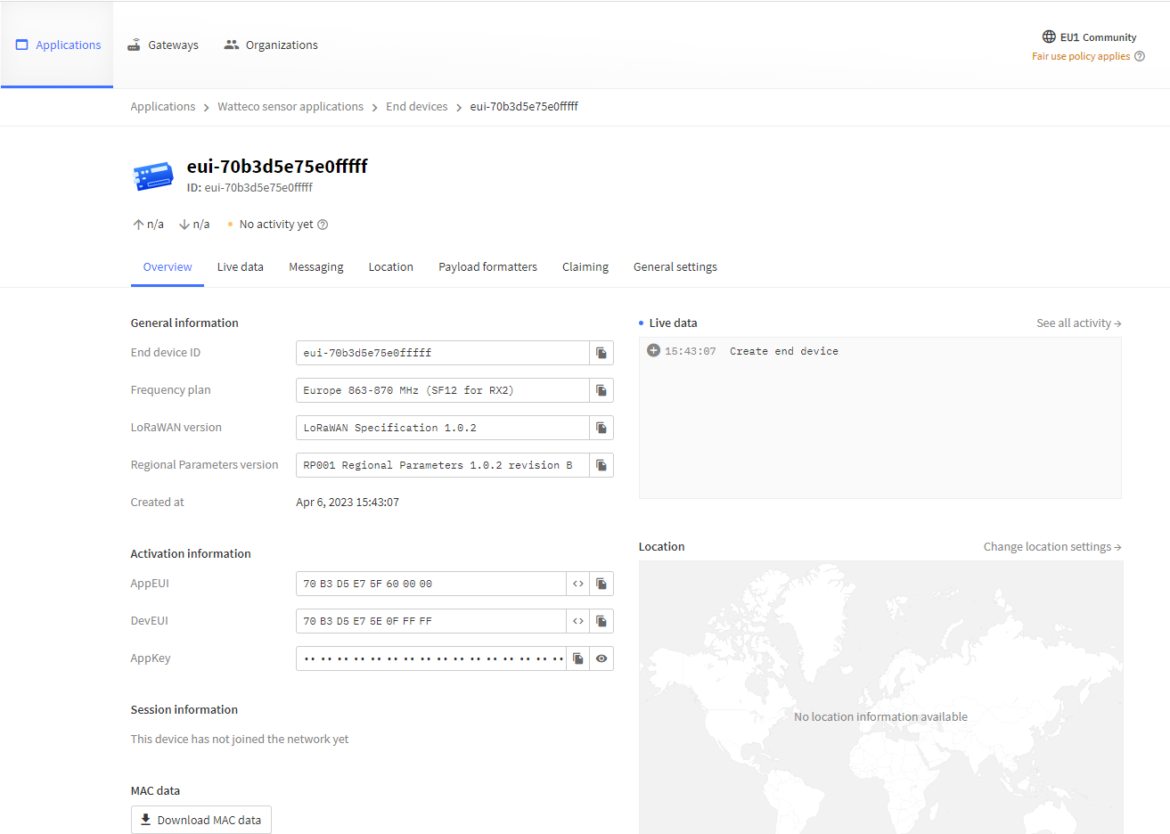The width and height of the screenshot is (1170, 834).
Task: Switch to the Live data tab
Action: pyautogui.click(x=240, y=267)
